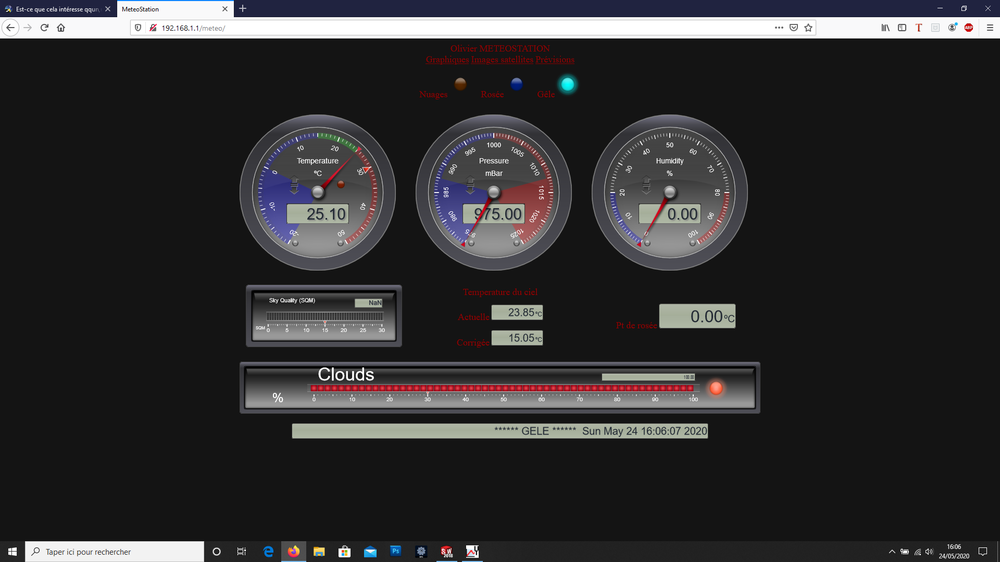Screen dimensions: 1000x562
Task: Click the brown Nuages indicator LED
Action: [x=460, y=84]
